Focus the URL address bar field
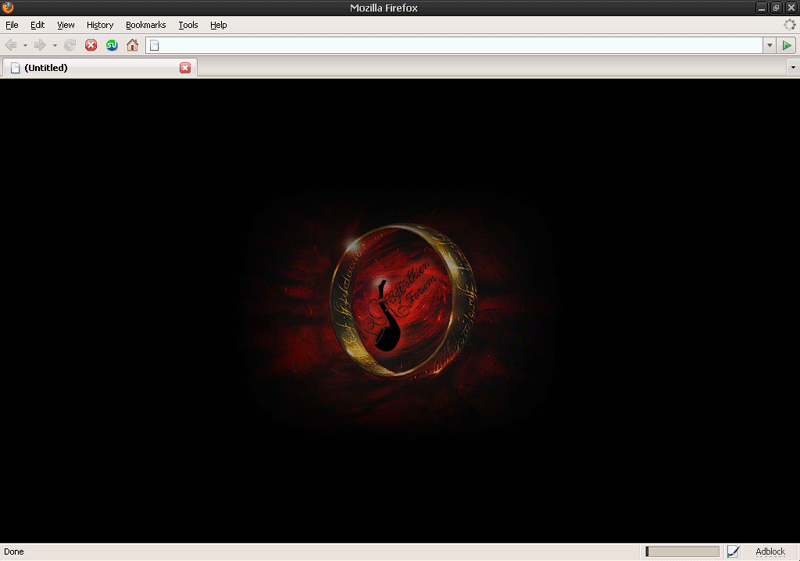 454,45
